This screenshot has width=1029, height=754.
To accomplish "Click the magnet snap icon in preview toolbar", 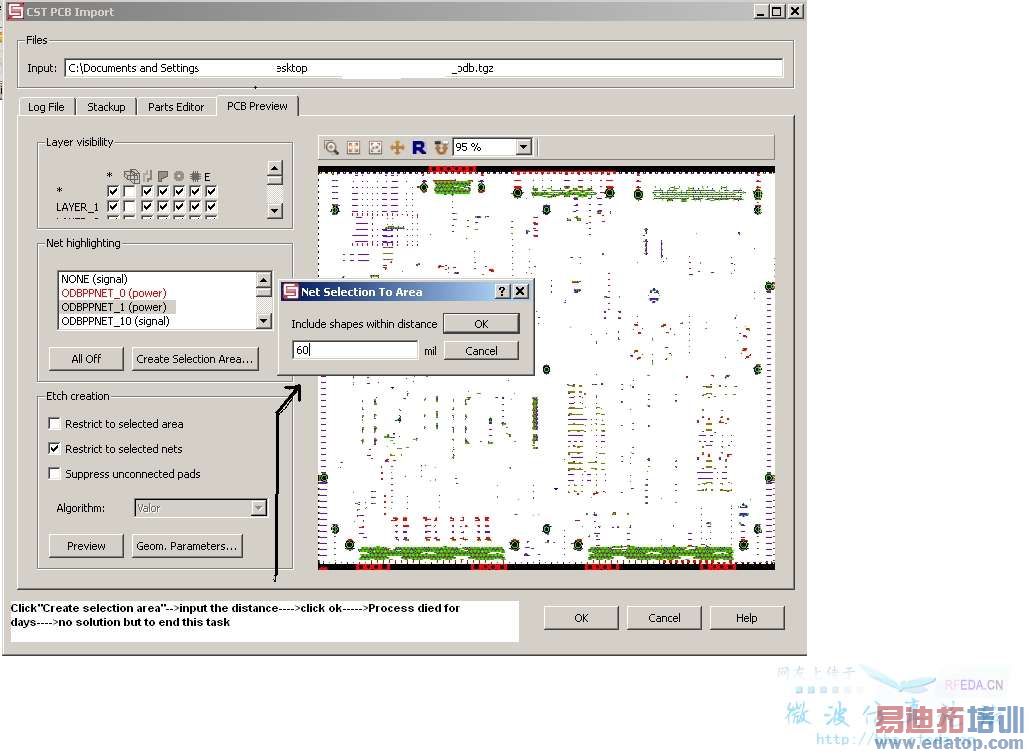I will click(x=441, y=148).
